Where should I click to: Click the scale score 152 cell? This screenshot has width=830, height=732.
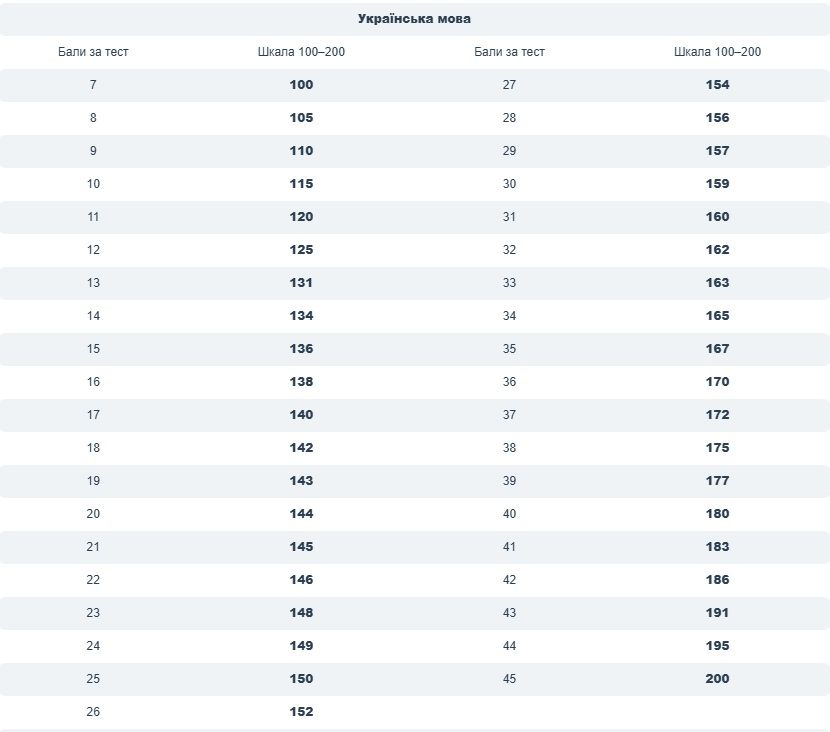click(301, 712)
